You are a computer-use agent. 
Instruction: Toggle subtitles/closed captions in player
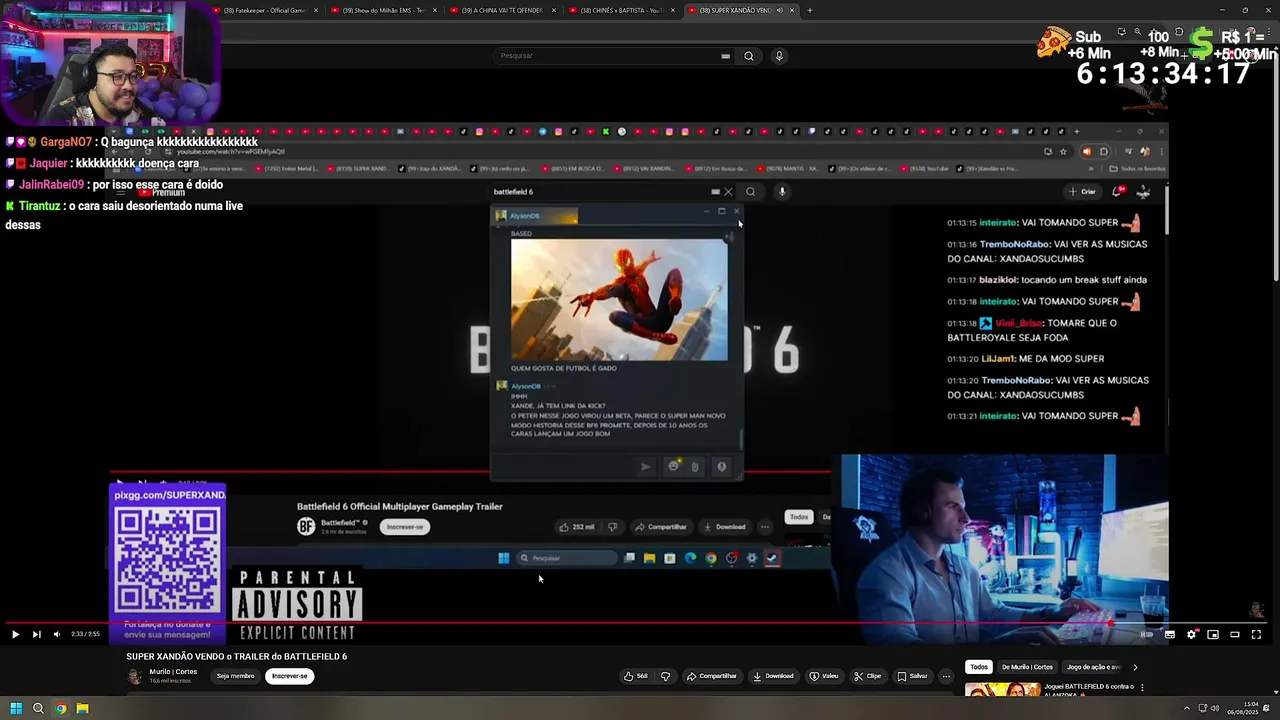point(1169,634)
